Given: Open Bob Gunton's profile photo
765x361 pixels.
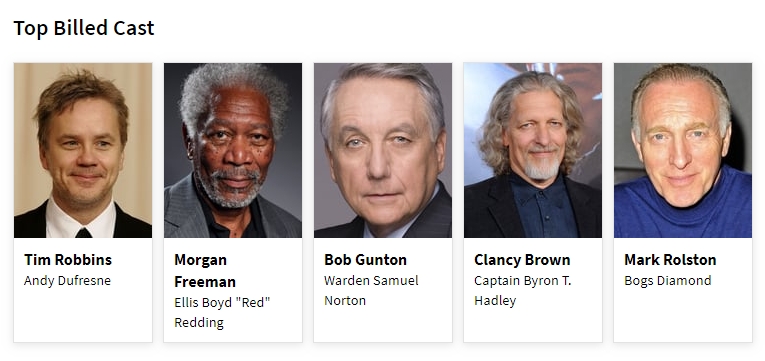Looking at the screenshot, I should (x=383, y=150).
